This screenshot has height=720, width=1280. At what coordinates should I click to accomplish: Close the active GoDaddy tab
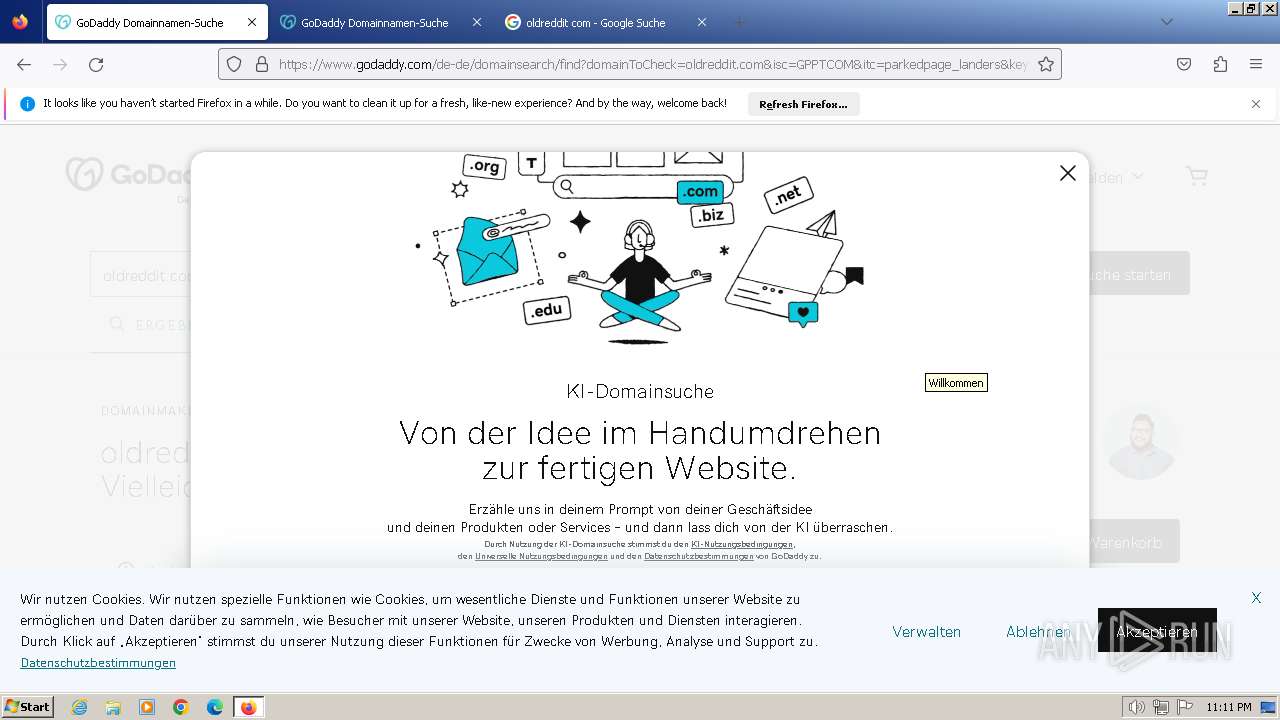tap(252, 22)
